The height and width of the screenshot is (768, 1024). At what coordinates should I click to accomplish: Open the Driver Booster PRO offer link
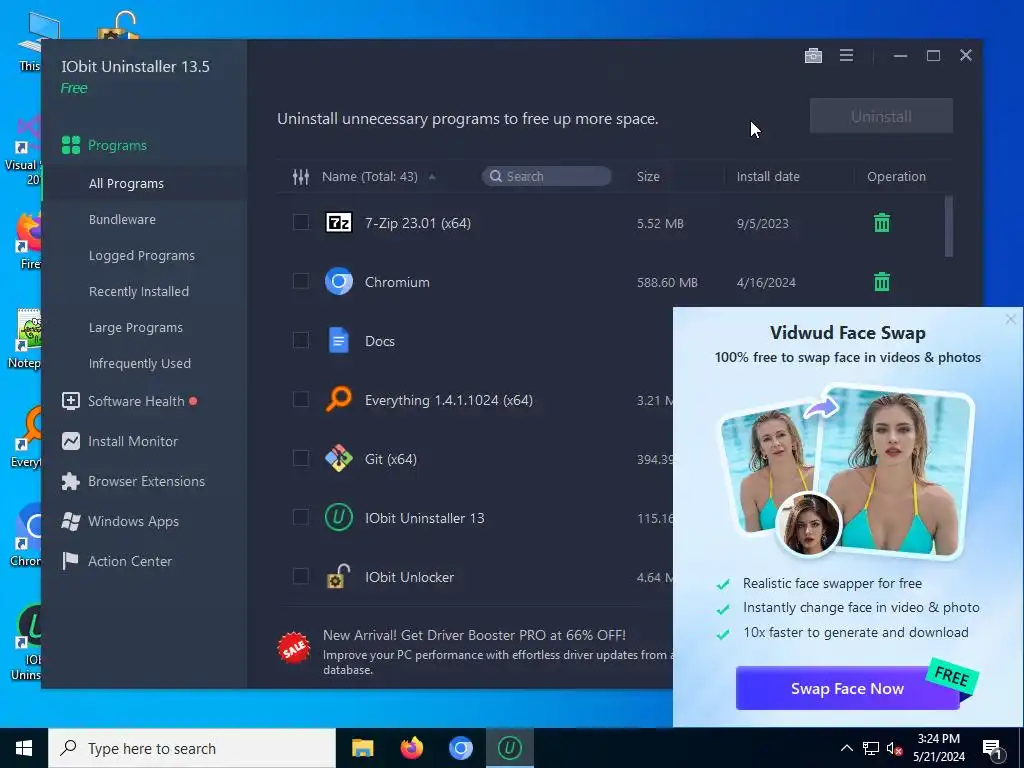(x=474, y=635)
